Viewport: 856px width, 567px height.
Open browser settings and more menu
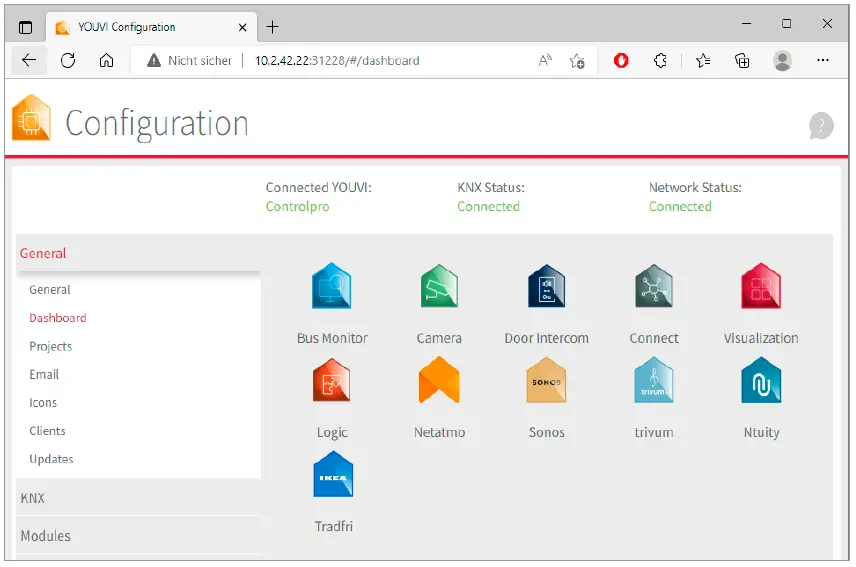click(x=823, y=60)
